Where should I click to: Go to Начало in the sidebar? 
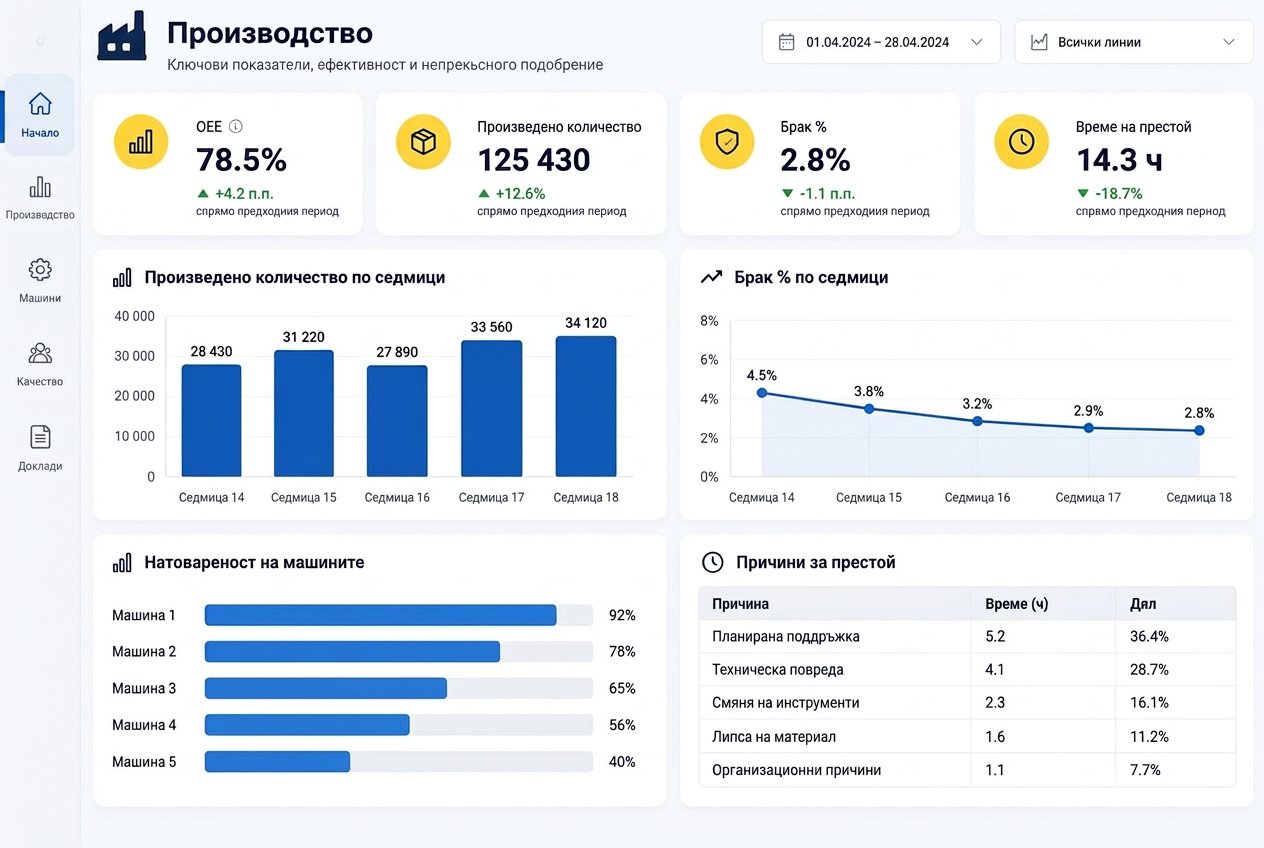40,115
